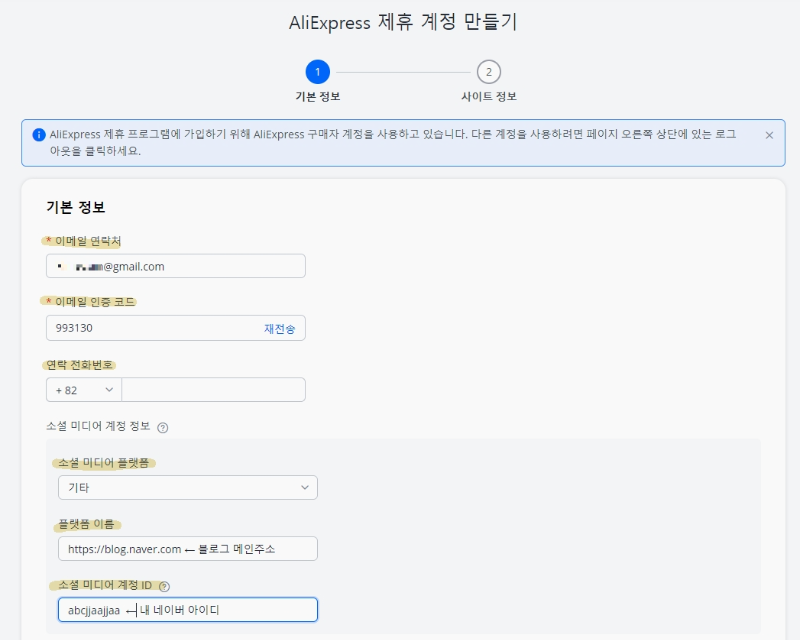The height and width of the screenshot is (640, 800).
Task: Select the step 2 numbered circle
Action: coord(487,72)
